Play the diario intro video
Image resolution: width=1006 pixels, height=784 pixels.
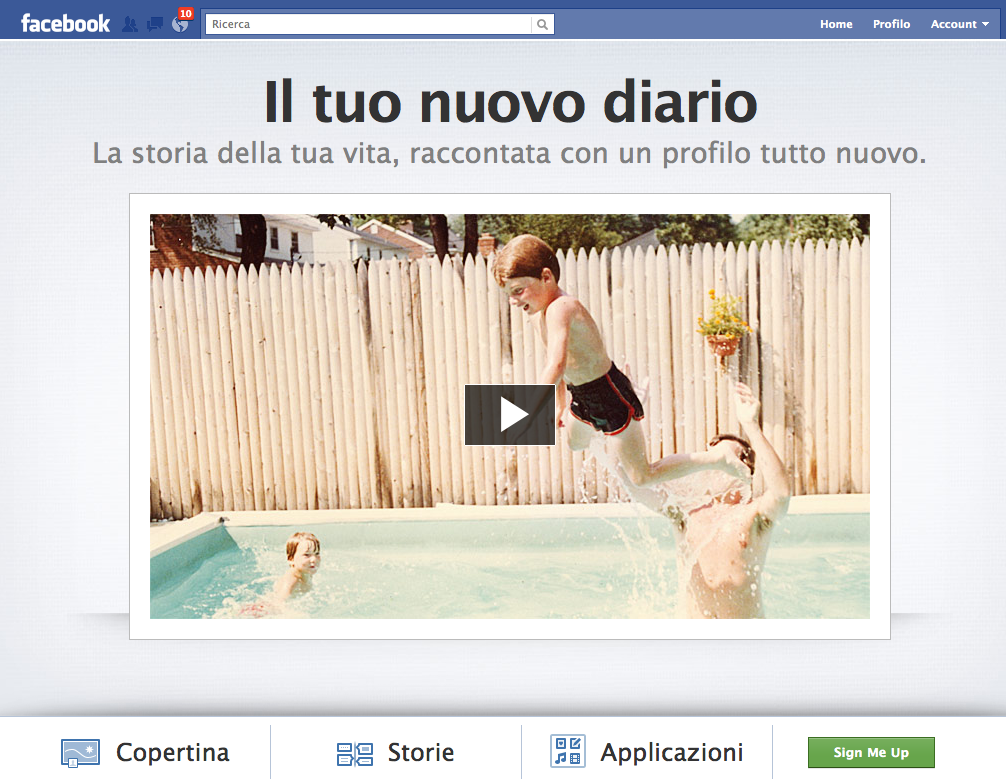[510, 414]
